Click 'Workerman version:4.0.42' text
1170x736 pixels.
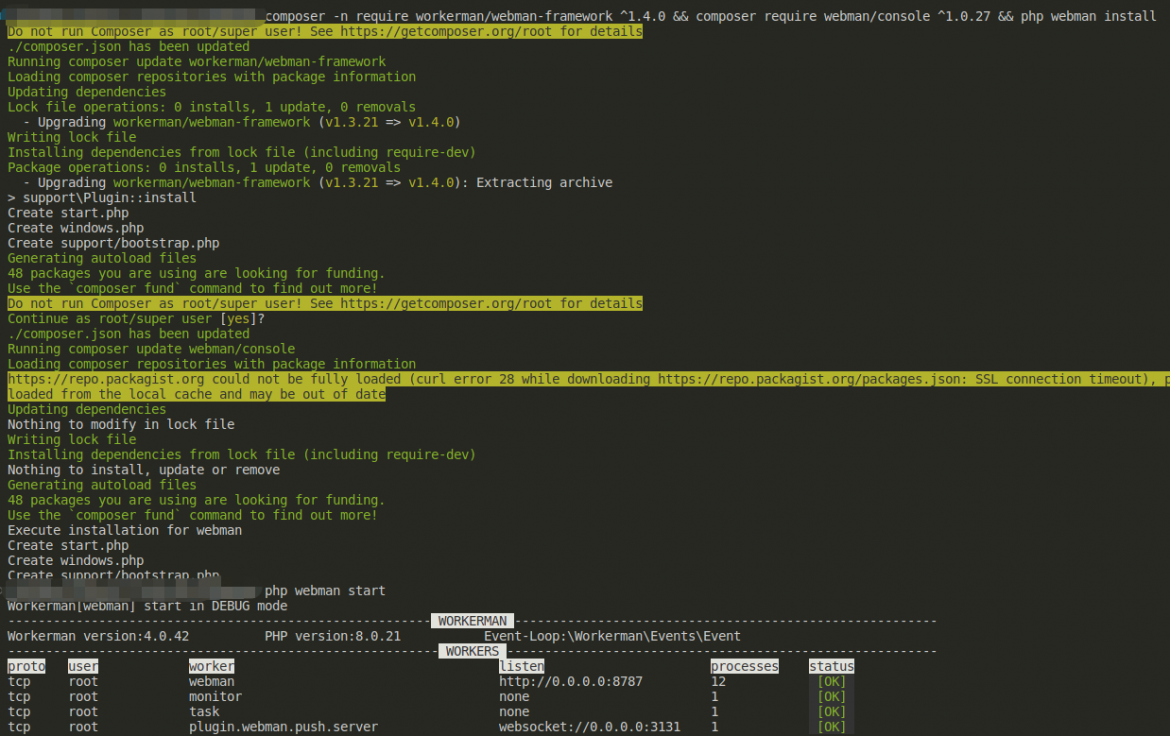pyautogui.click(x=98, y=636)
